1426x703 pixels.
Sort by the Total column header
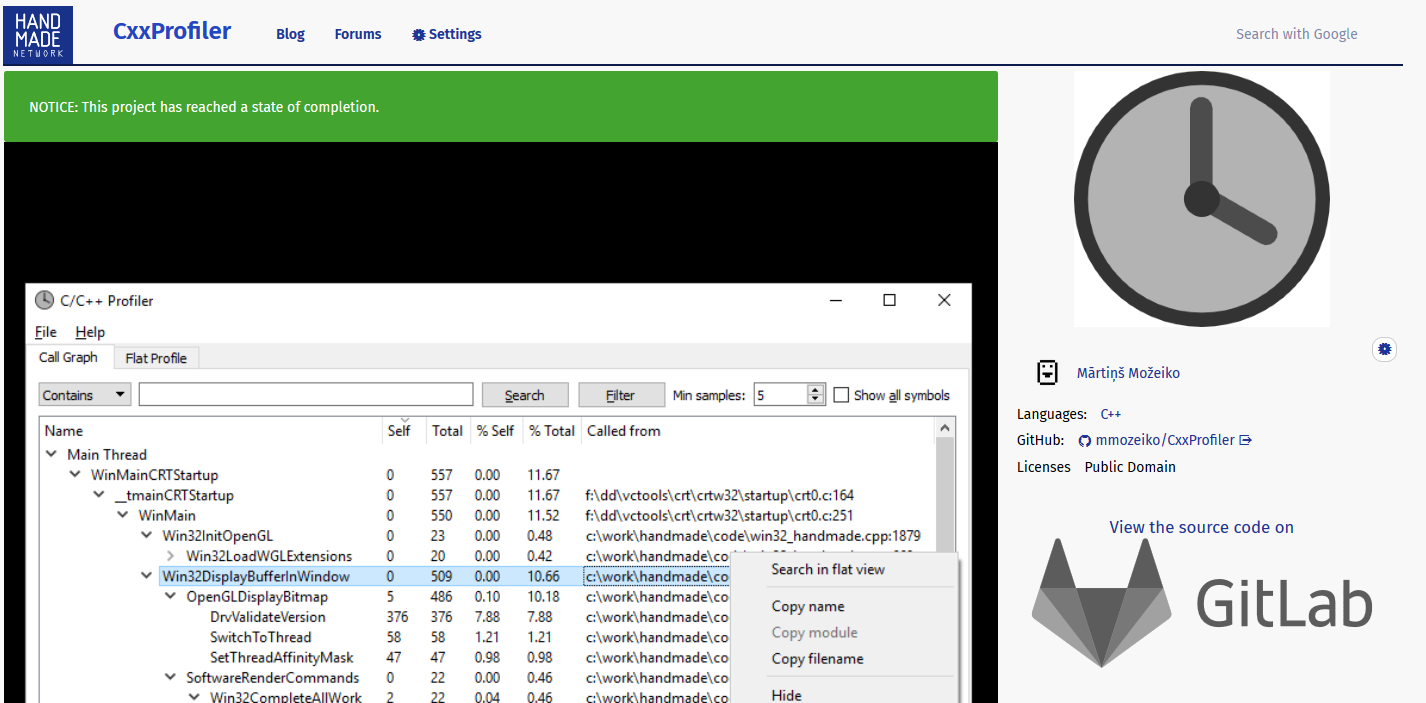tap(447, 431)
